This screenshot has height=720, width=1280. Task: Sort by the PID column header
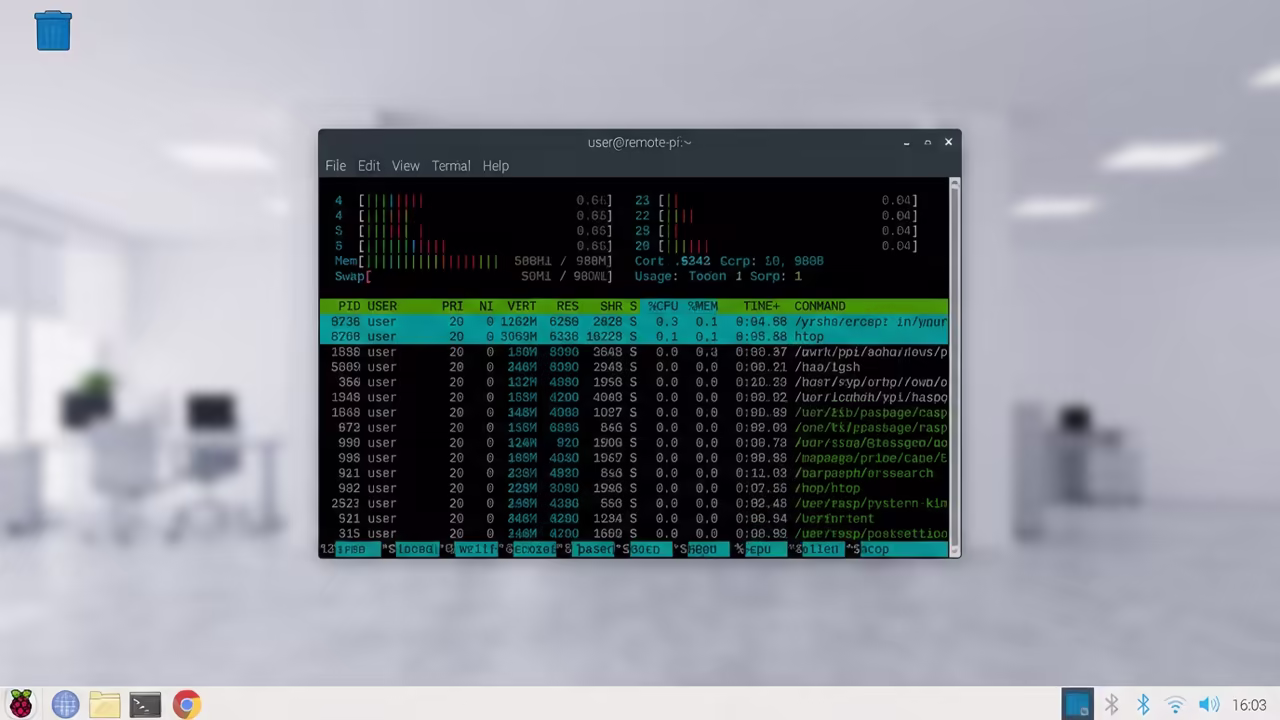[x=349, y=306]
